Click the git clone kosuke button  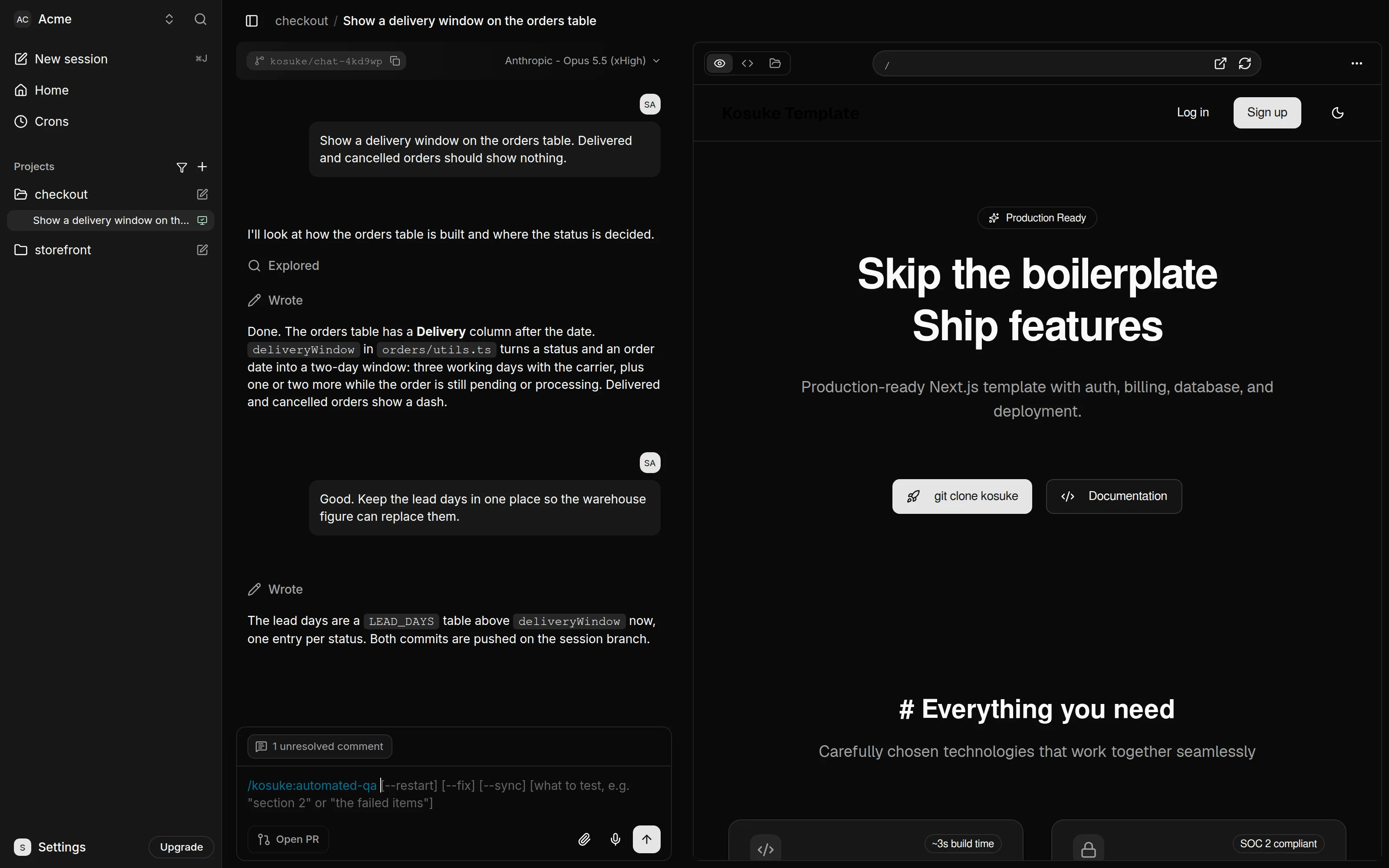(x=962, y=496)
